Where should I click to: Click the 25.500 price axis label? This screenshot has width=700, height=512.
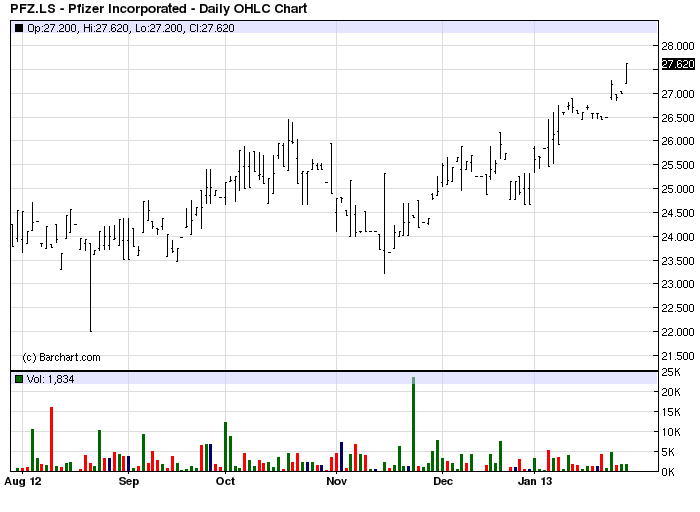pos(678,165)
